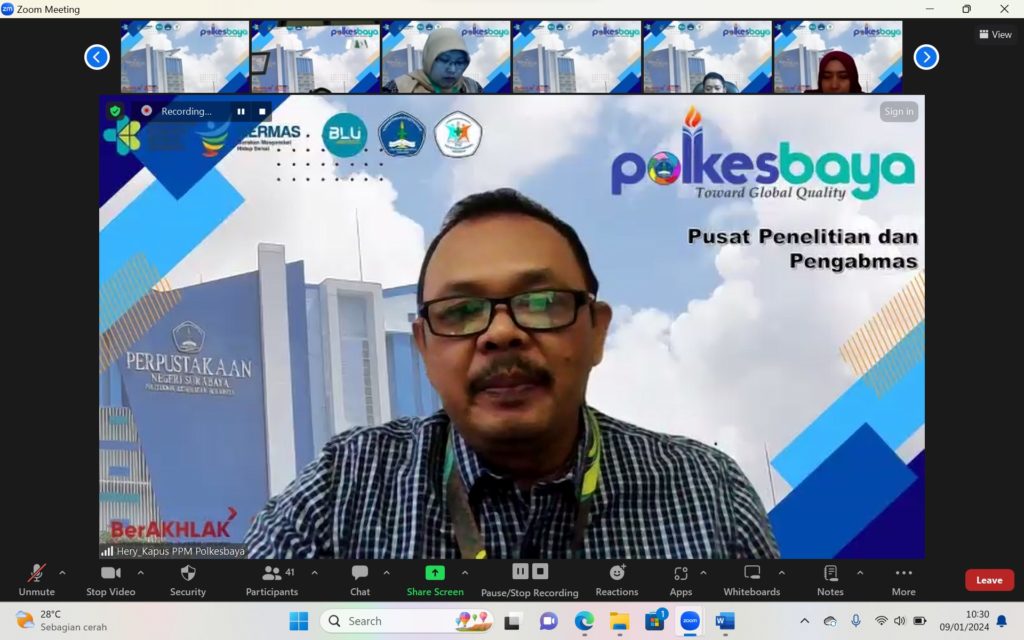
Task: Switch to Zoom app on the taskbar
Action: (690, 621)
